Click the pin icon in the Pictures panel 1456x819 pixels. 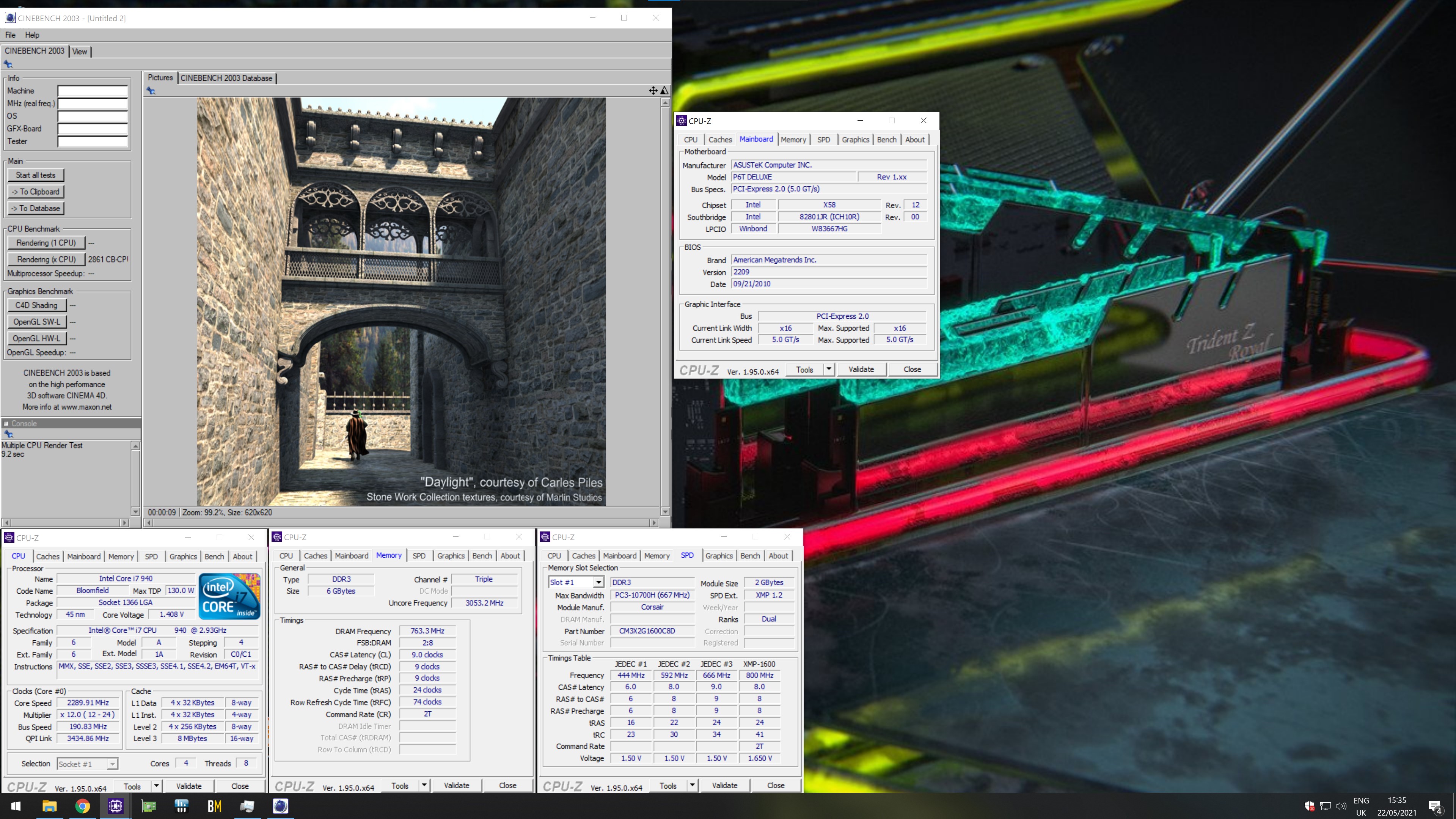[x=150, y=90]
